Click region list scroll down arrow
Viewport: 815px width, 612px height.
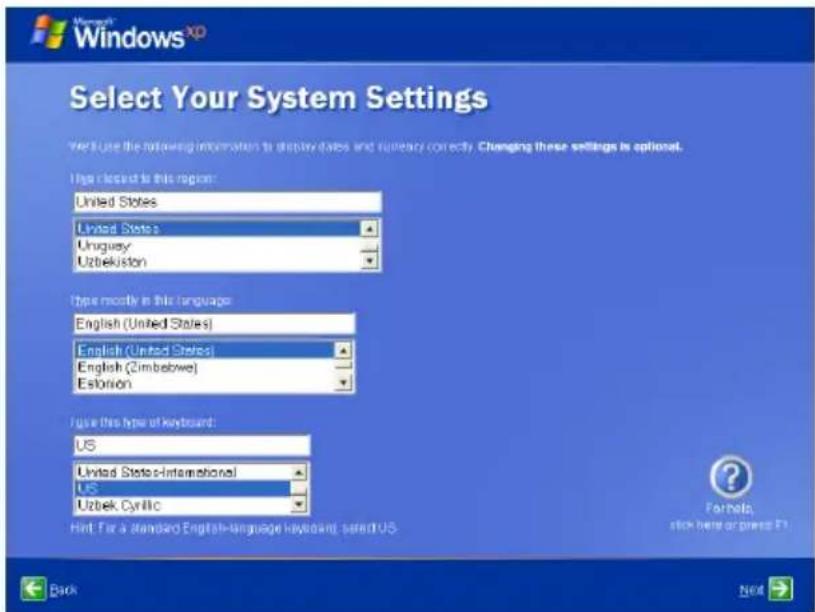[369, 261]
